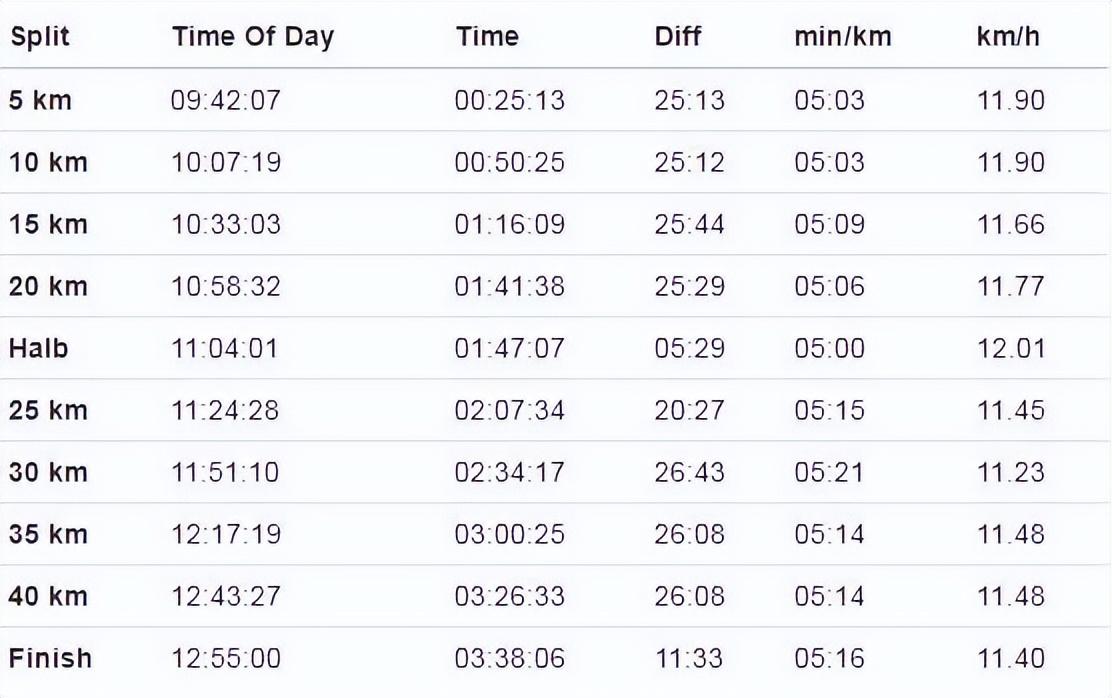Select the 20 km split row label
Image resolution: width=1112 pixels, height=698 pixels.
(48, 286)
